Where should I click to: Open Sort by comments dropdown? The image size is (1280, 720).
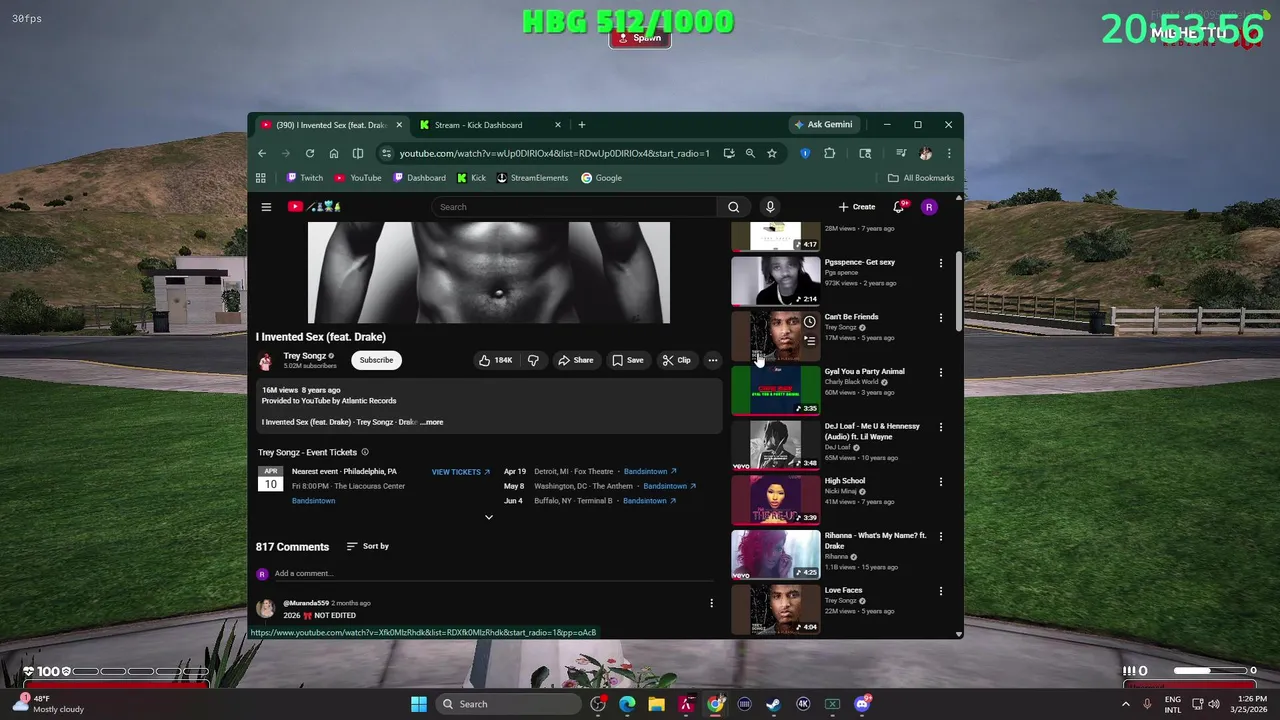pyautogui.click(x=367, y=546)
